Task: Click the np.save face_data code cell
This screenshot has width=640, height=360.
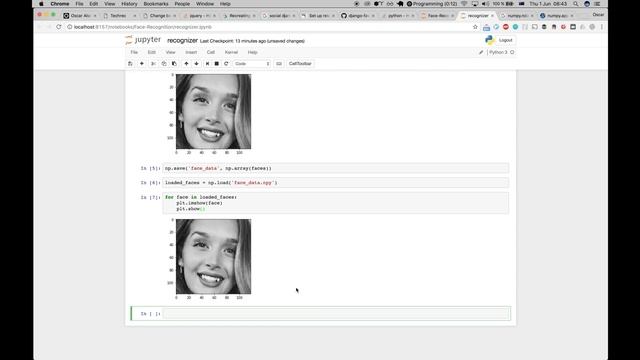Action: coord(336,168)
